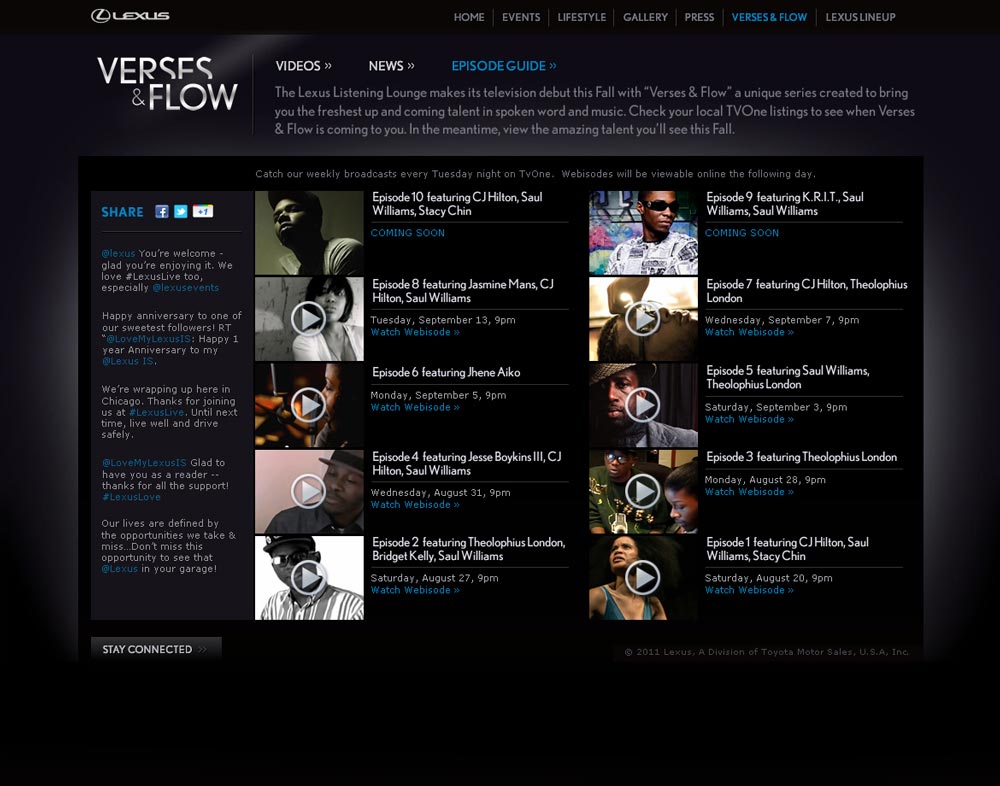Click @Lexus IS mention link
The width and height of the screenshot is (1000, 786).
(128, 361)
